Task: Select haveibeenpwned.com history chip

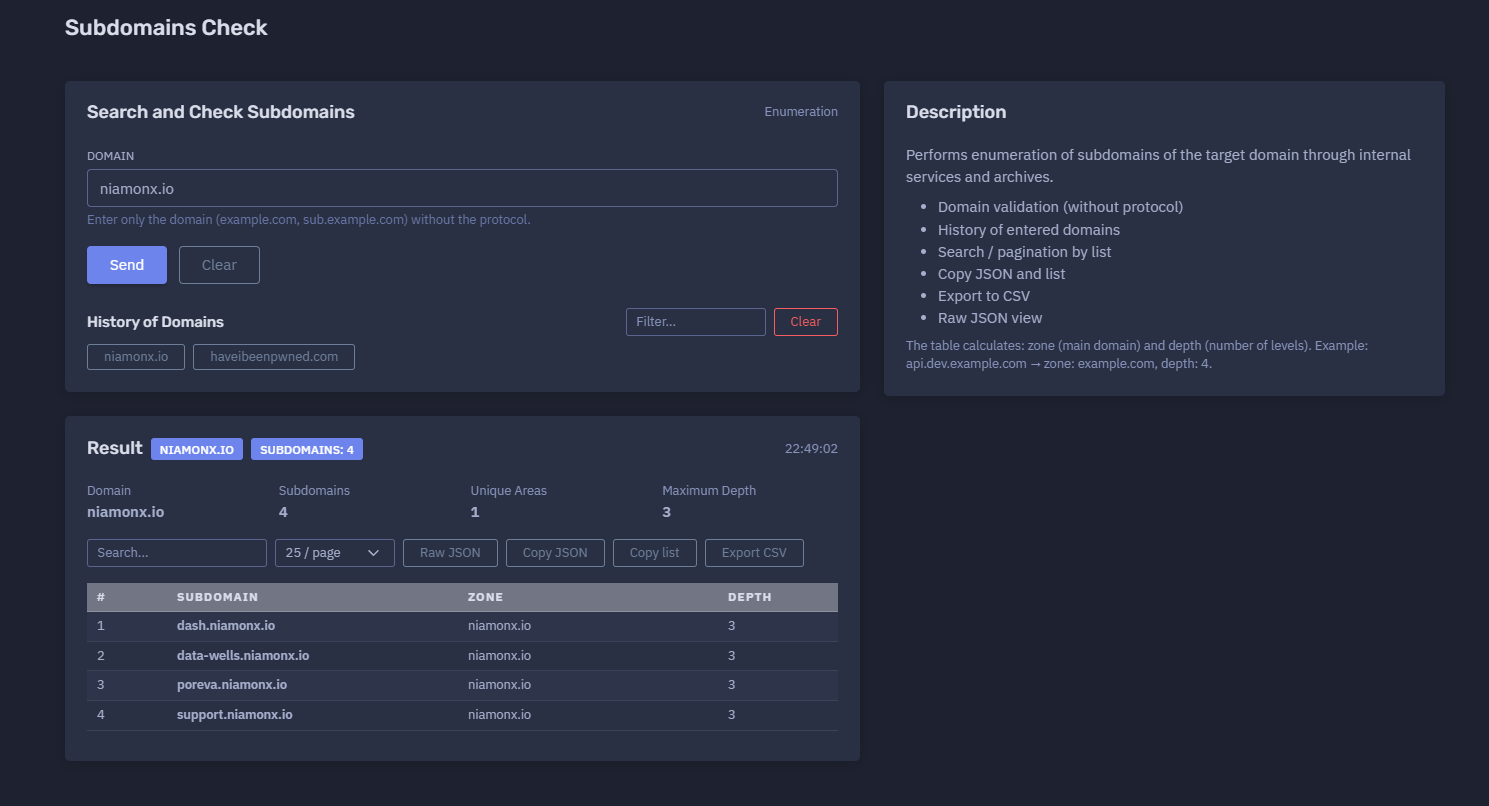Action: [274, 357]
